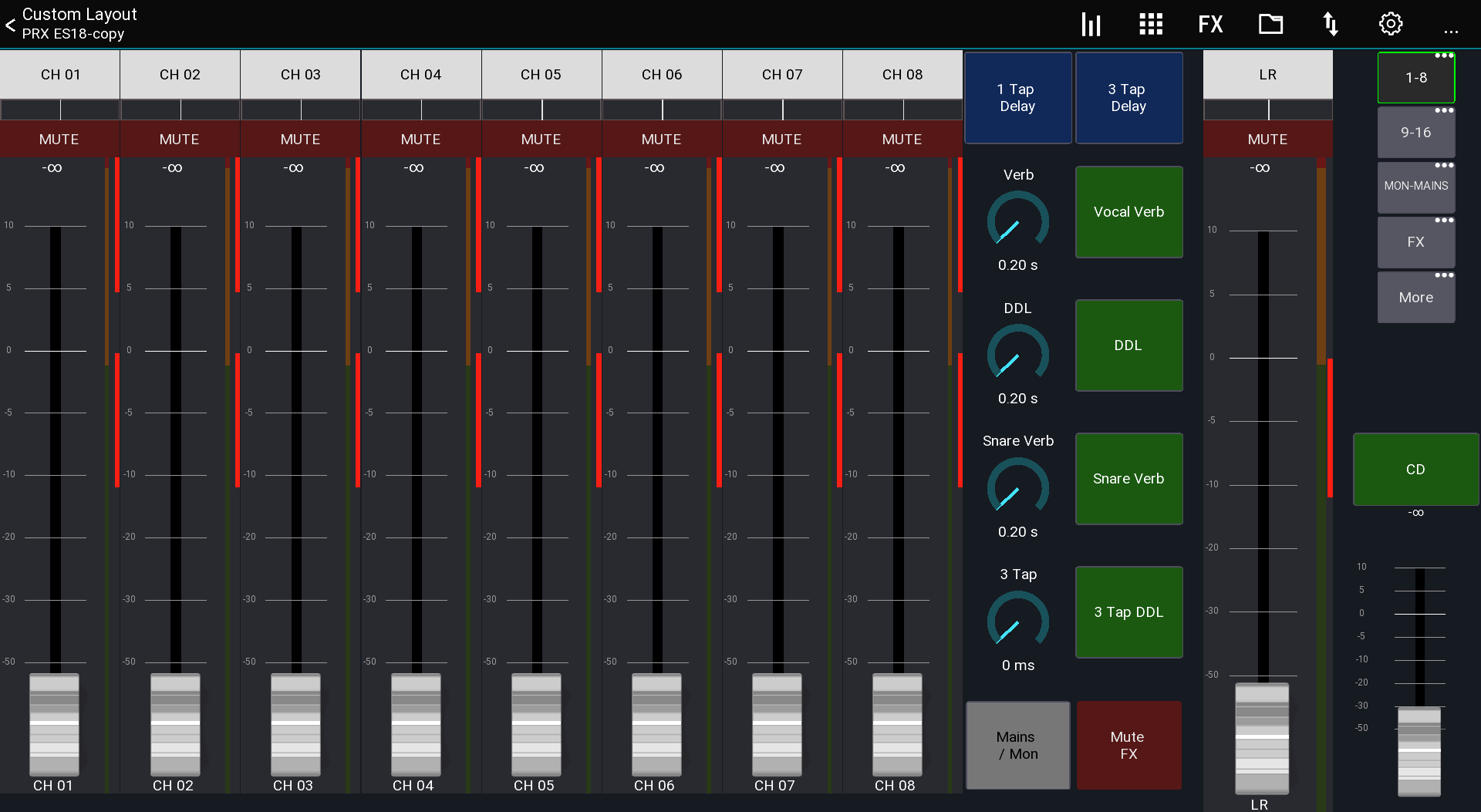Open the meters view icon
The image size is (1481, 812).
(1091, 24)
